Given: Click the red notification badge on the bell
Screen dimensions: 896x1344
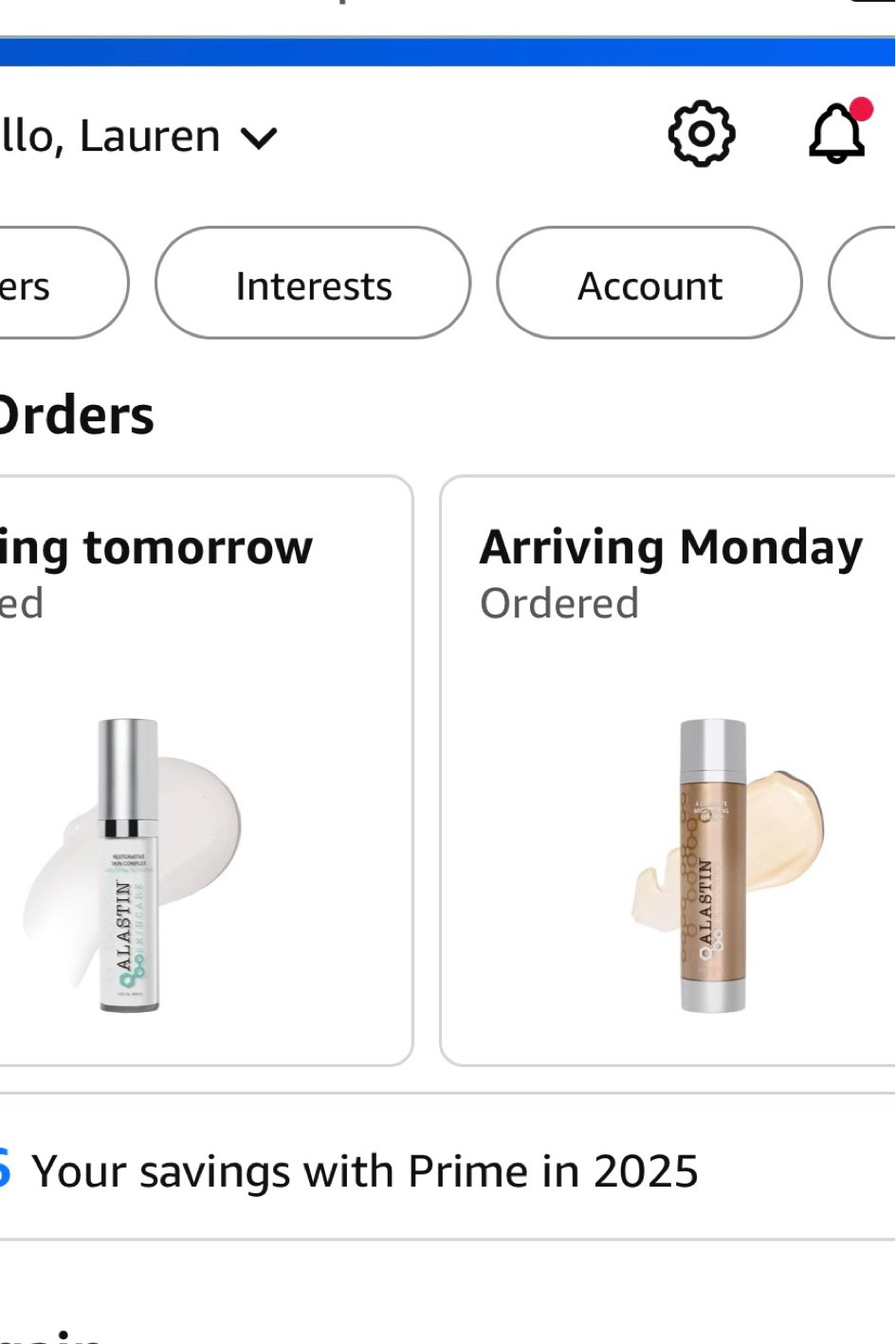Looking at the screenshot, I should 862,108.
